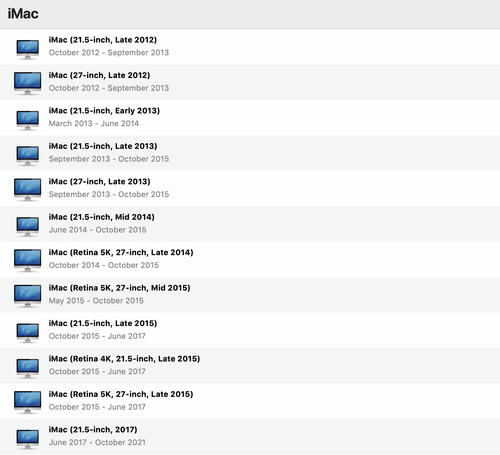Open iMac (21.5-inch, Late 2012) title

[x=103, y=40]
